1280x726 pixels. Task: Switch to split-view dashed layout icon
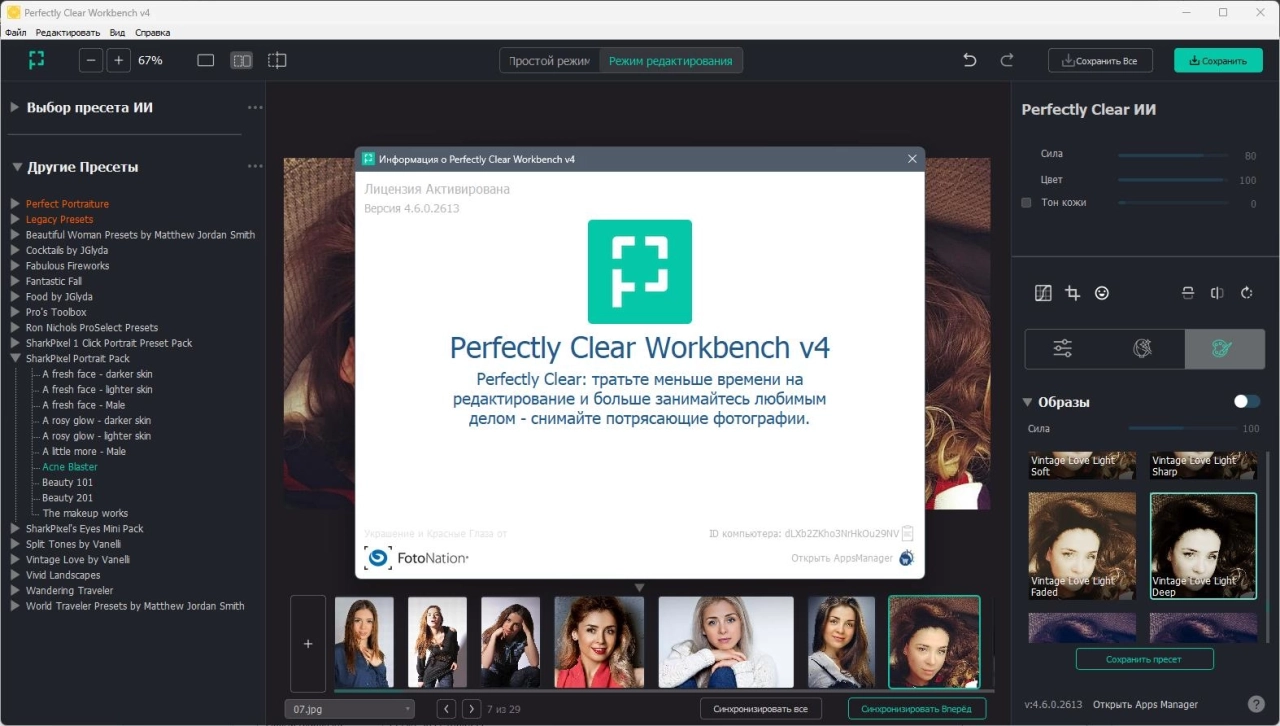pos(277,60)
